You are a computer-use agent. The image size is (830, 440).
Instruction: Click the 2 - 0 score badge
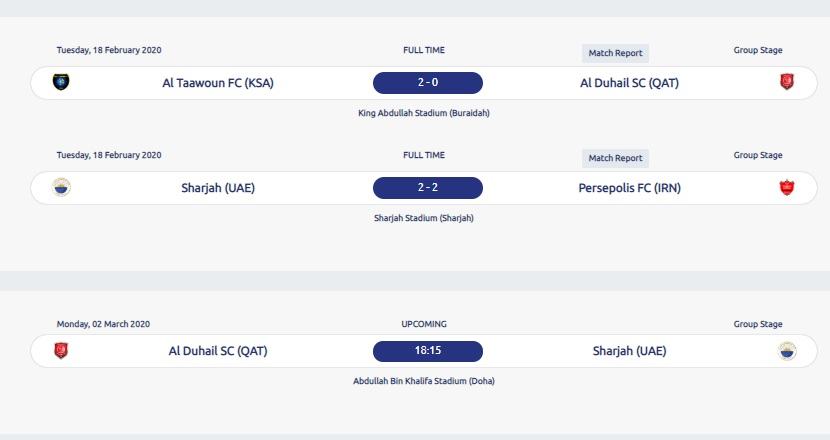coord(428,83)
